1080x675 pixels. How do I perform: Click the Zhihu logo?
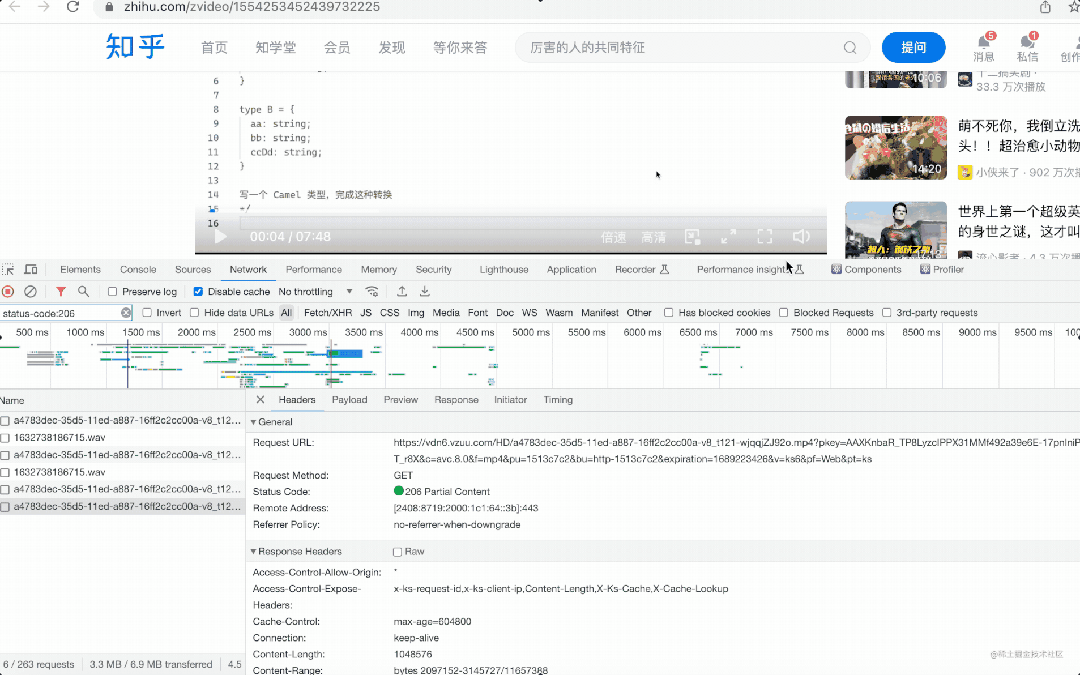(135, 47)
